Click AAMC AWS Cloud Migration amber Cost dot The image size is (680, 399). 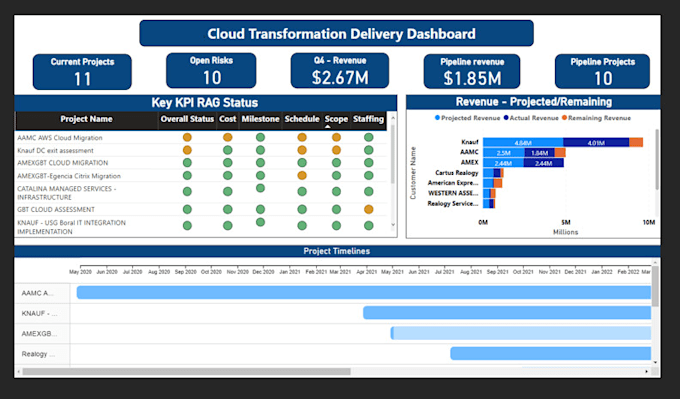pos(228,137)
